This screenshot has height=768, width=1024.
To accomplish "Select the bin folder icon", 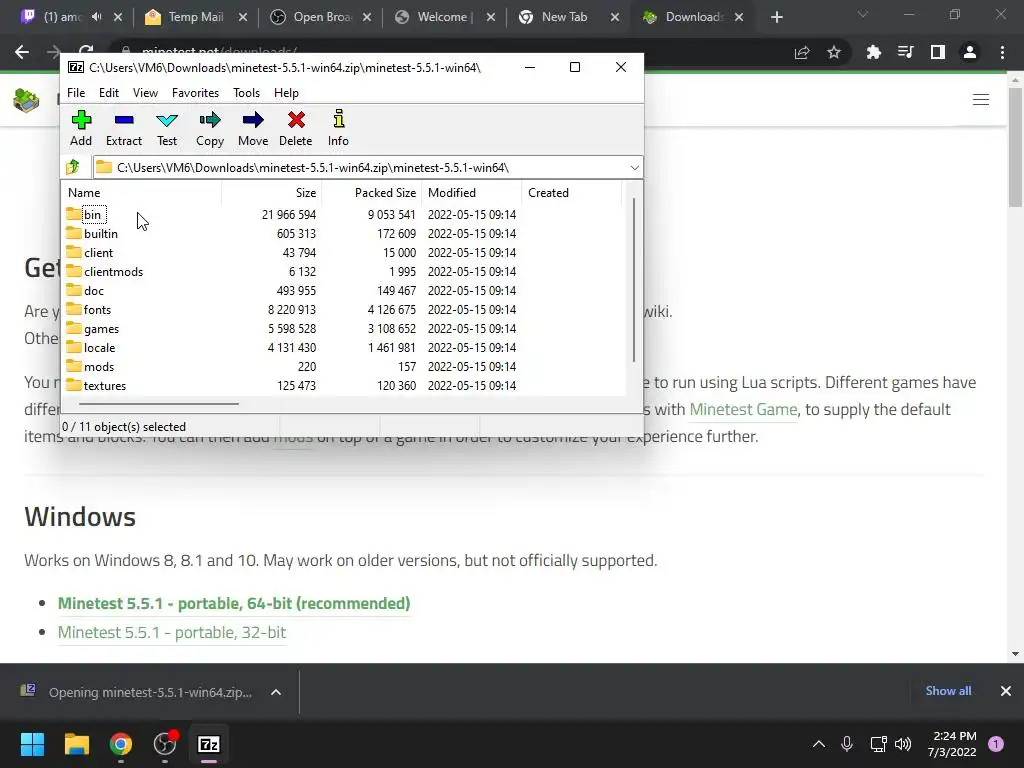I will 74,214.
